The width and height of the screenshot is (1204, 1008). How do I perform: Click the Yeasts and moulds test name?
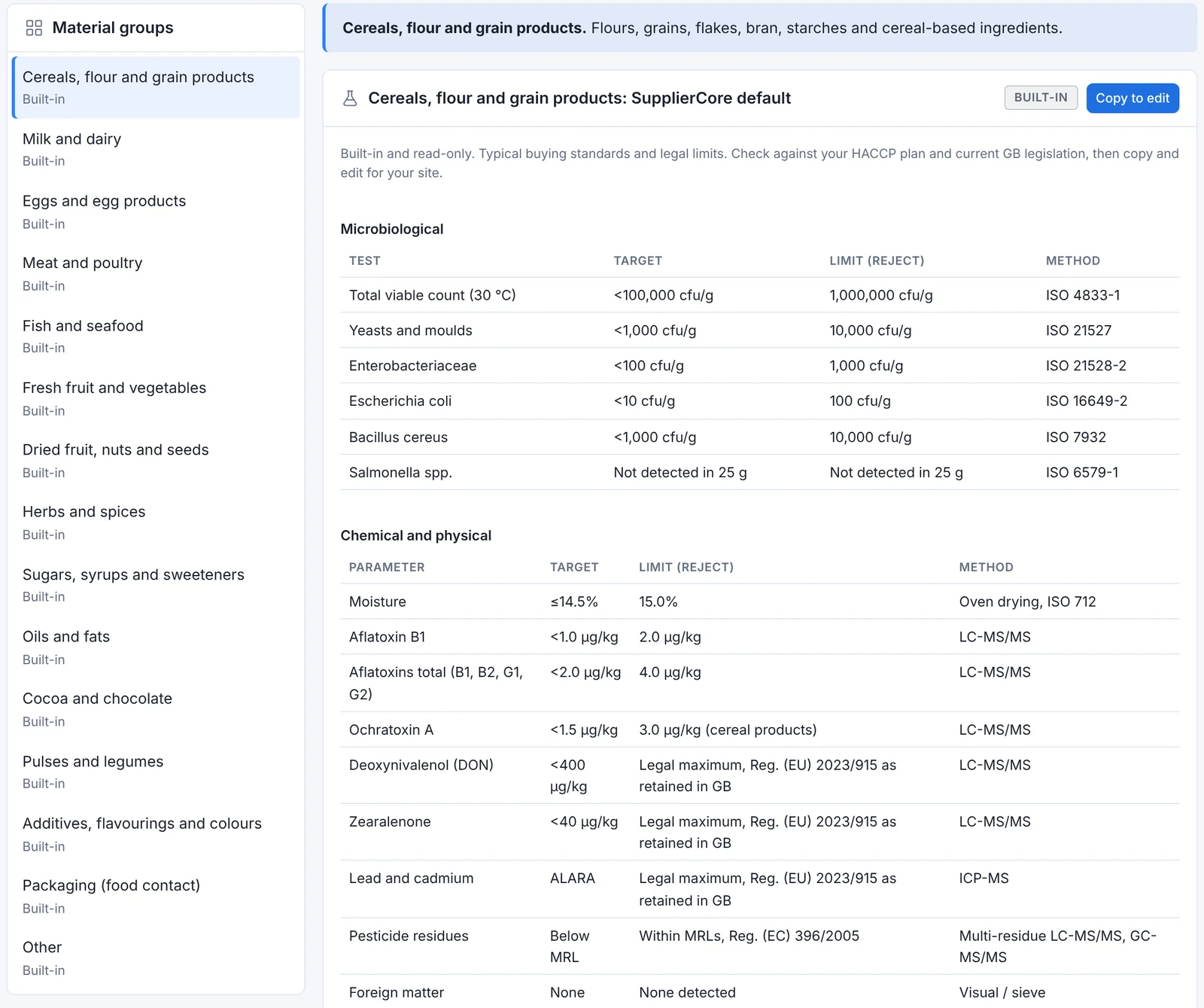pos(411,330)
